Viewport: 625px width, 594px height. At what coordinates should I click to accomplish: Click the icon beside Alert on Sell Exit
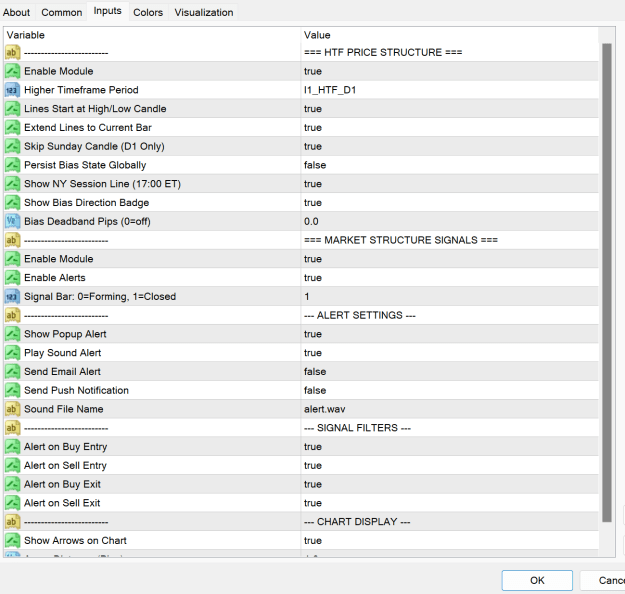tap(12, 503)
